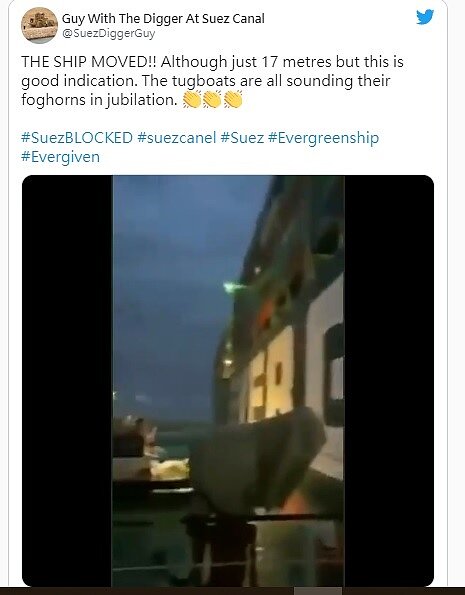Follow the #suezcanel hashtag link
The height and width of the screenshot is (595, 465).
177,137
